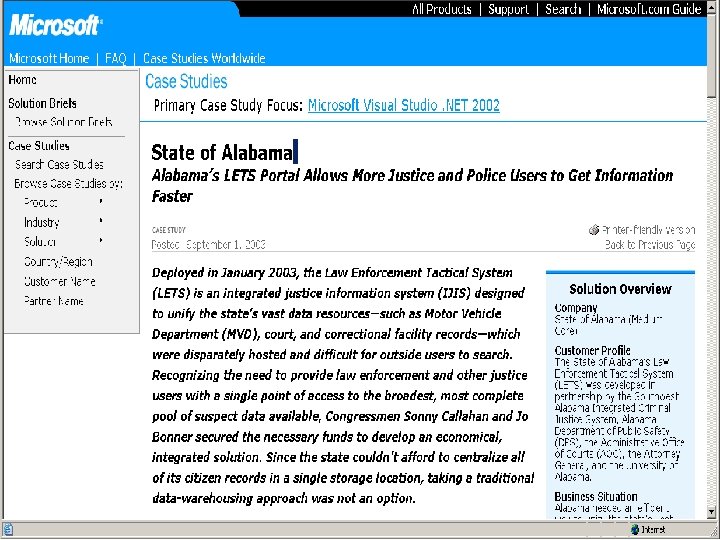Click the Solution Overview heading
720x540 pixels.
(620, 289)
